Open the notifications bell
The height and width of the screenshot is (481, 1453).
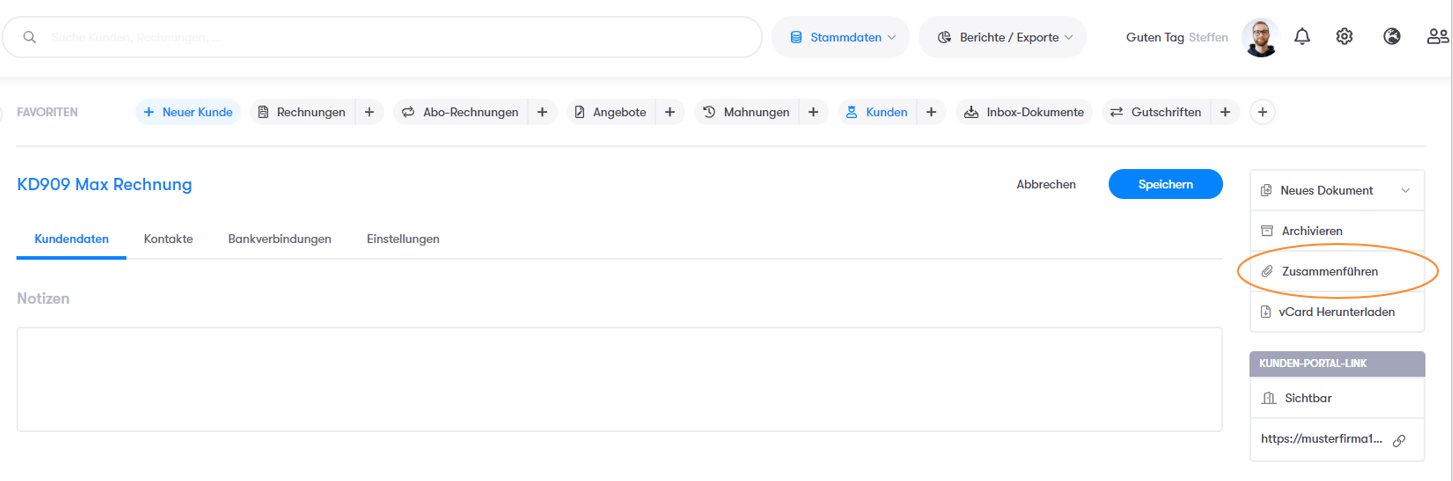coord(1302,37)
